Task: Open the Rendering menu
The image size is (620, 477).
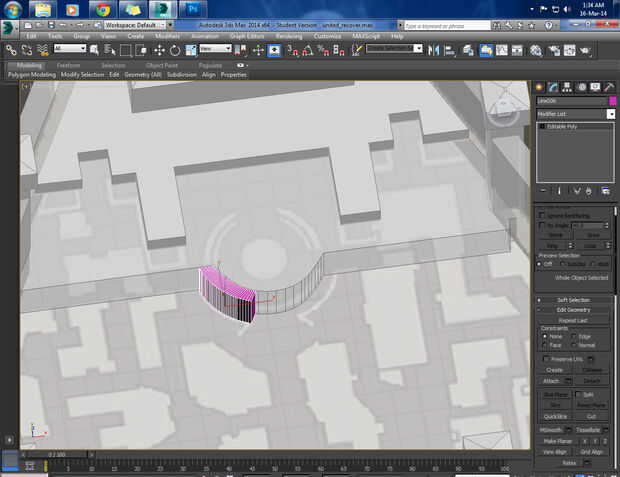Action: [x=288, y=36]
